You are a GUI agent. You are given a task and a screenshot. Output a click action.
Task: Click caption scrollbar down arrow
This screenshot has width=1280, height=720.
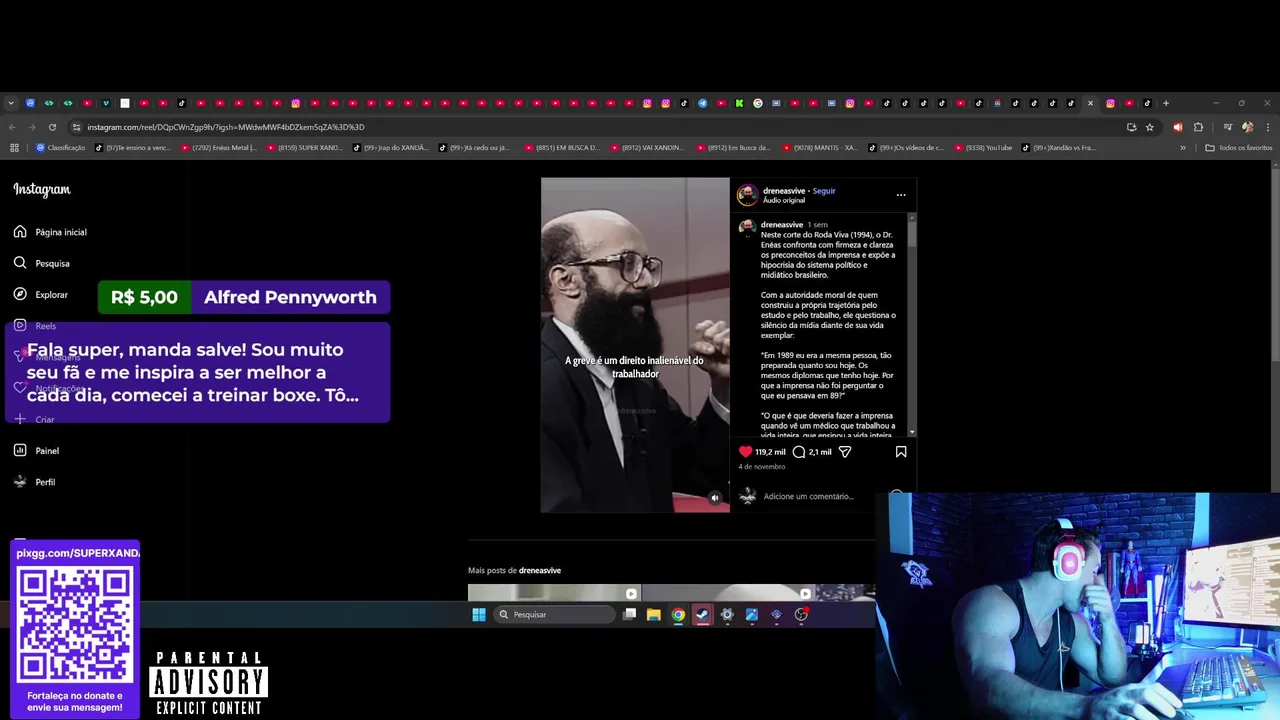pyautogui.click(x=911, y=432)
